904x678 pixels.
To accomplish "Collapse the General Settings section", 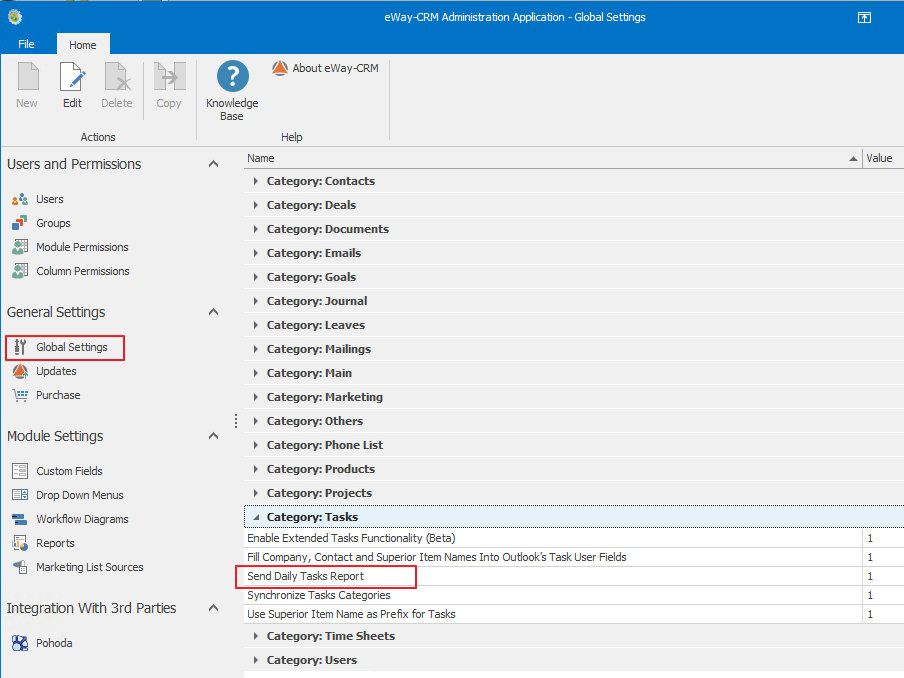I will pos(213,312).
